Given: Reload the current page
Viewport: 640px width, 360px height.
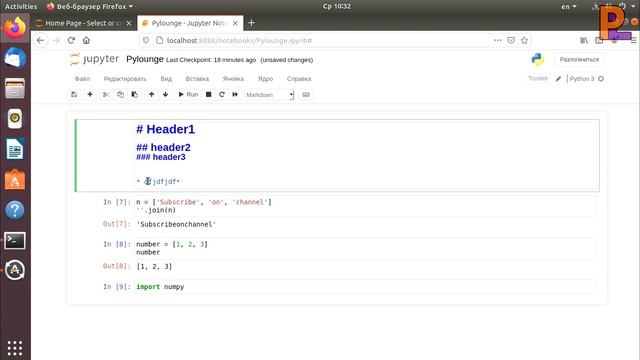Looking at the screenshot, I should (x=71, y=40).
